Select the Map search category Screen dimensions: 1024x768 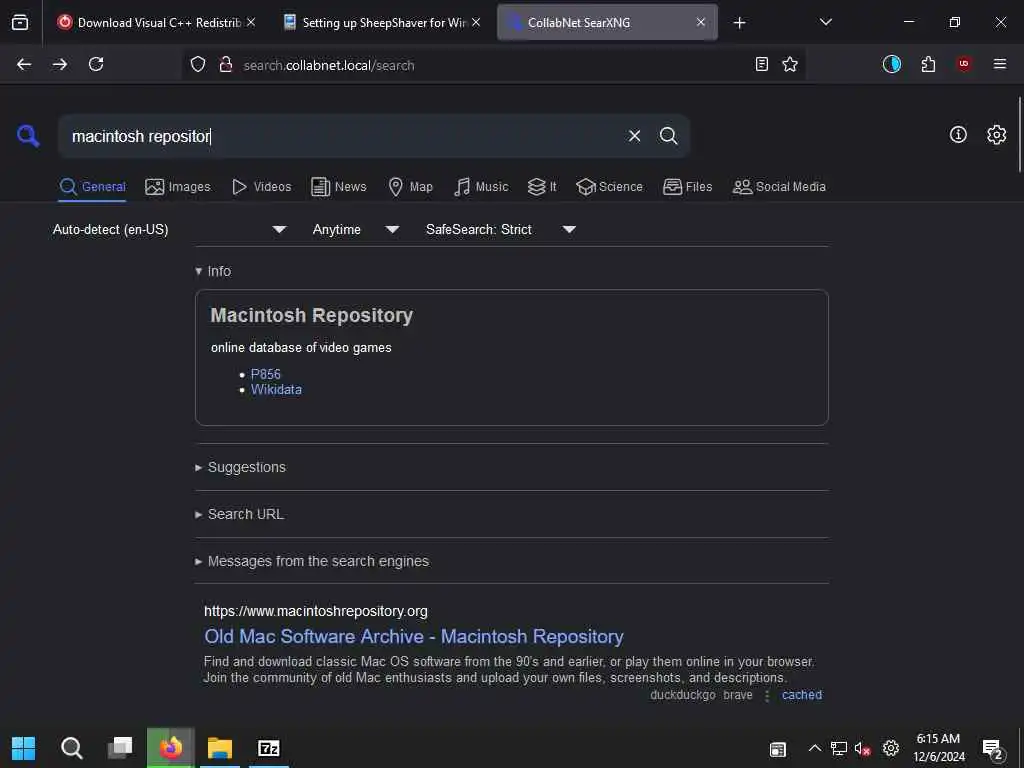[410, 187]
